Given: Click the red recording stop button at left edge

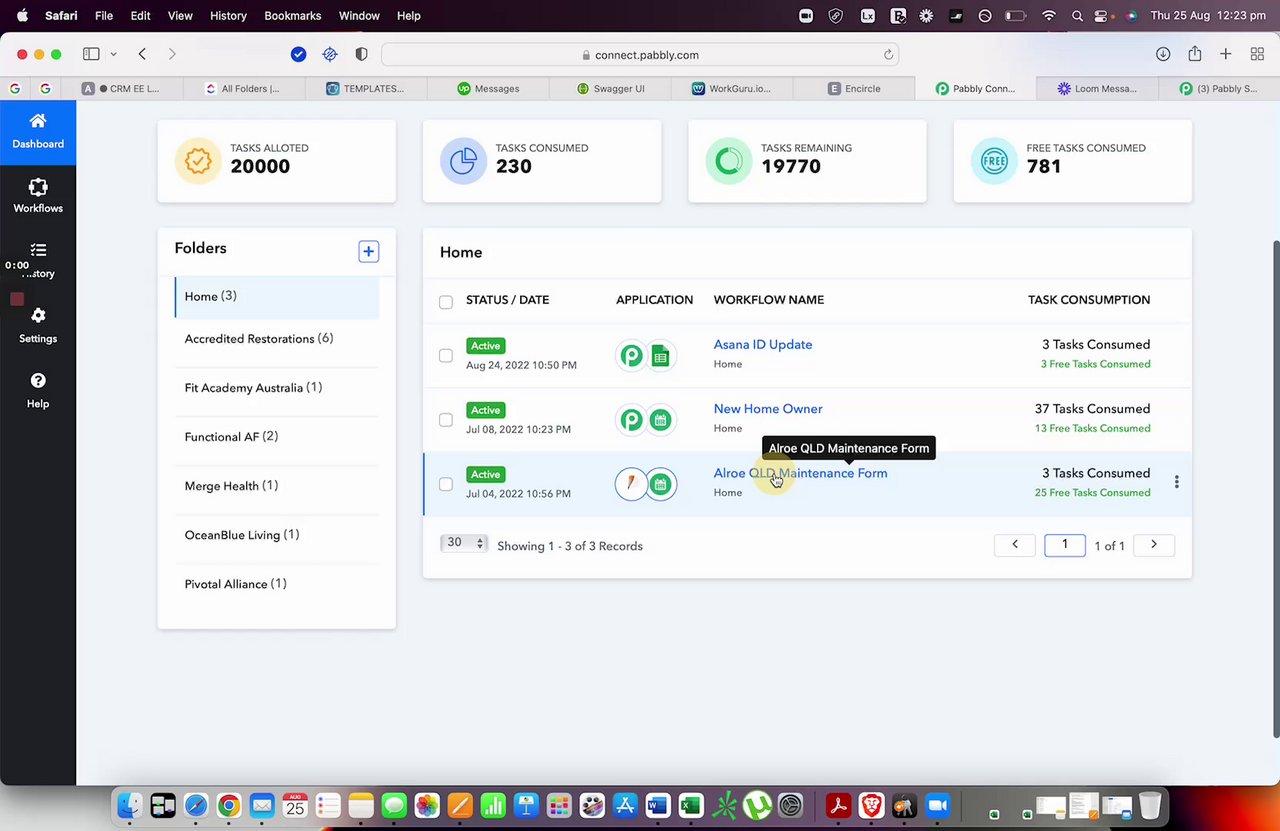Looking at the screenshot, I should (x=17, y=299).
